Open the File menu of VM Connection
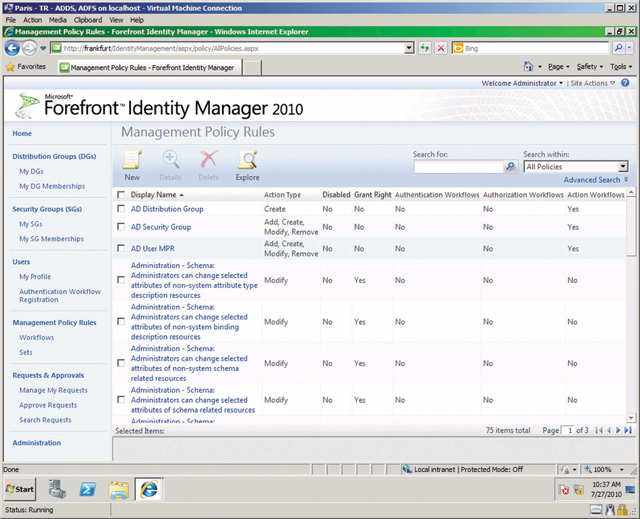The height and width of the screenshot is (519, 640). (11, 20)
